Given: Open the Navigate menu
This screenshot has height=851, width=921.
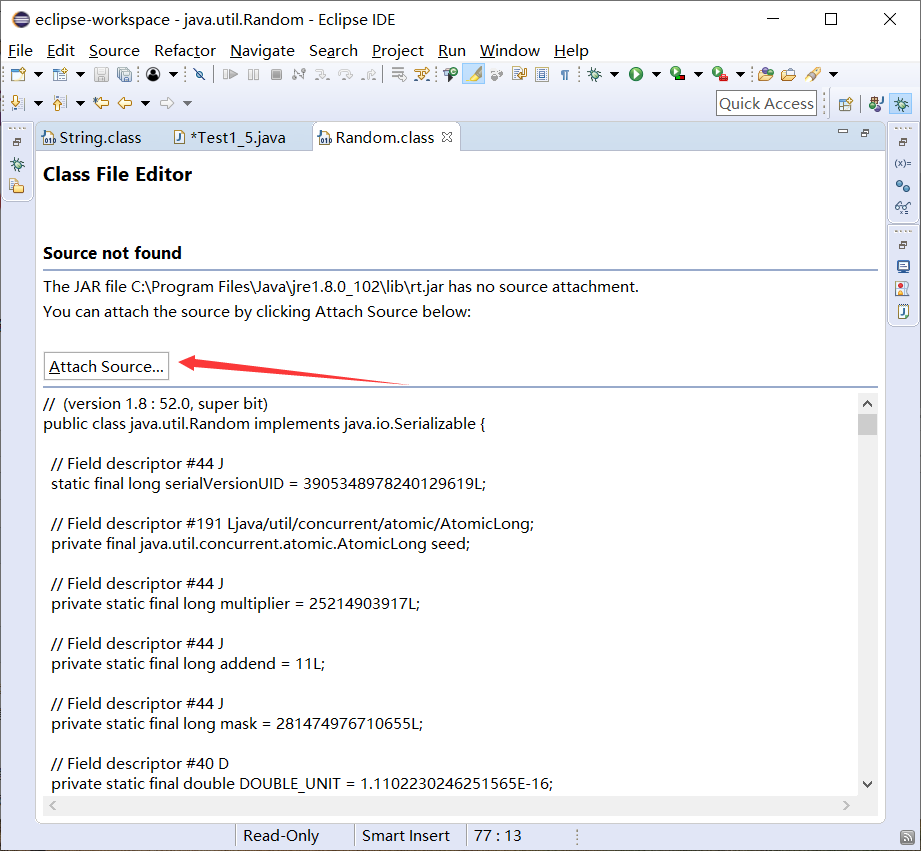Looking at the screenshot, I should [262, 51].
